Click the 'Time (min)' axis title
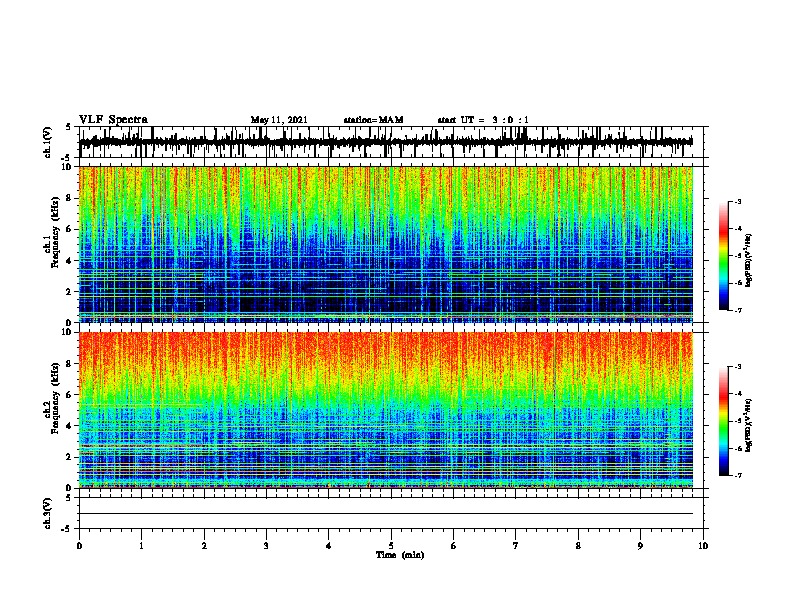Image resolution: width=792 pixels, height=612 pixels. tap(400, 555)
